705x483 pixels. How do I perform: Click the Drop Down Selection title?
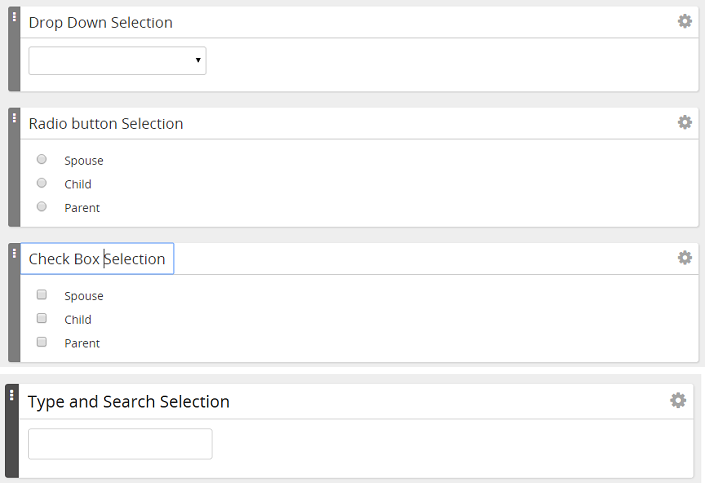coord(100,22)
